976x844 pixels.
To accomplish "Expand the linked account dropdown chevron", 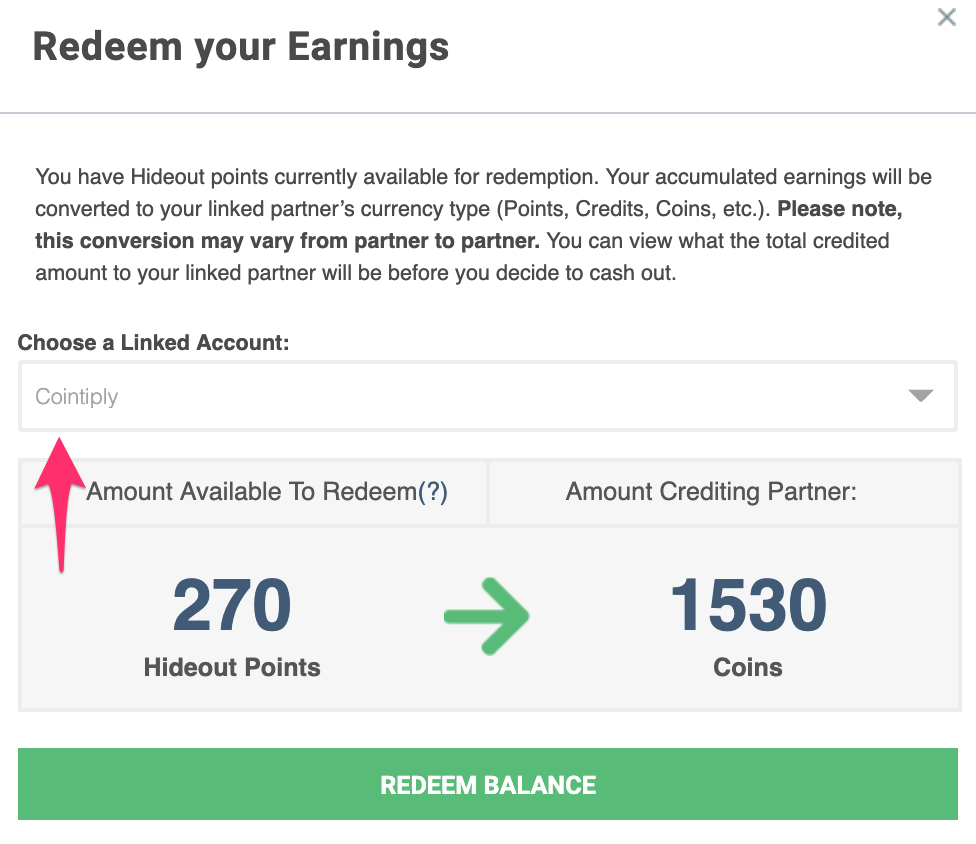I will click(x=919, y=395).
